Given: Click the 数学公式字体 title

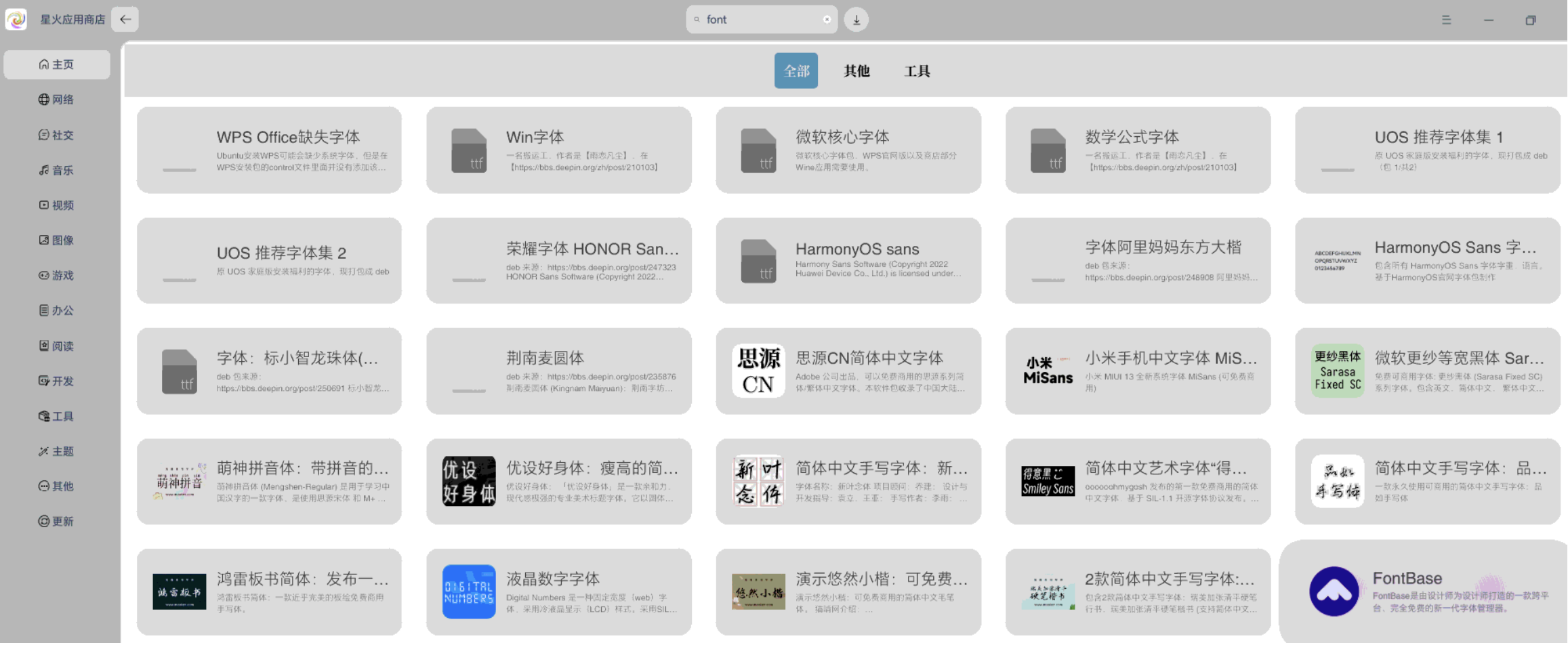Looking at the screenshot, I should coord(1132,137).
